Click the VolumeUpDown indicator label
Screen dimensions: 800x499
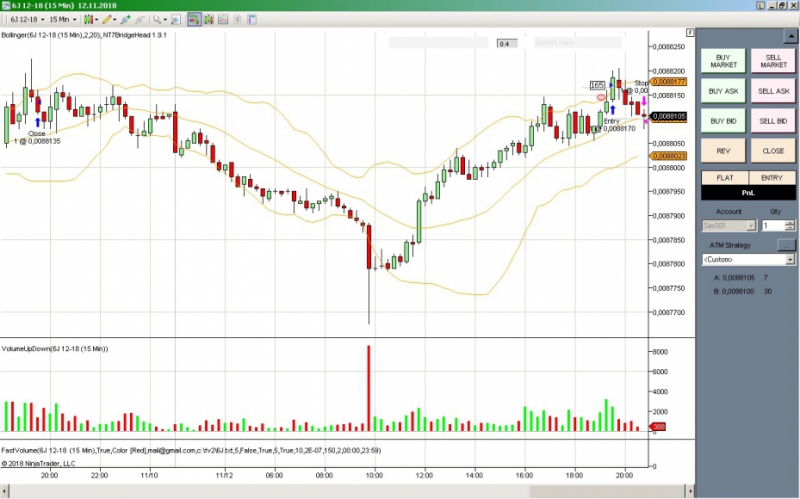55,349
